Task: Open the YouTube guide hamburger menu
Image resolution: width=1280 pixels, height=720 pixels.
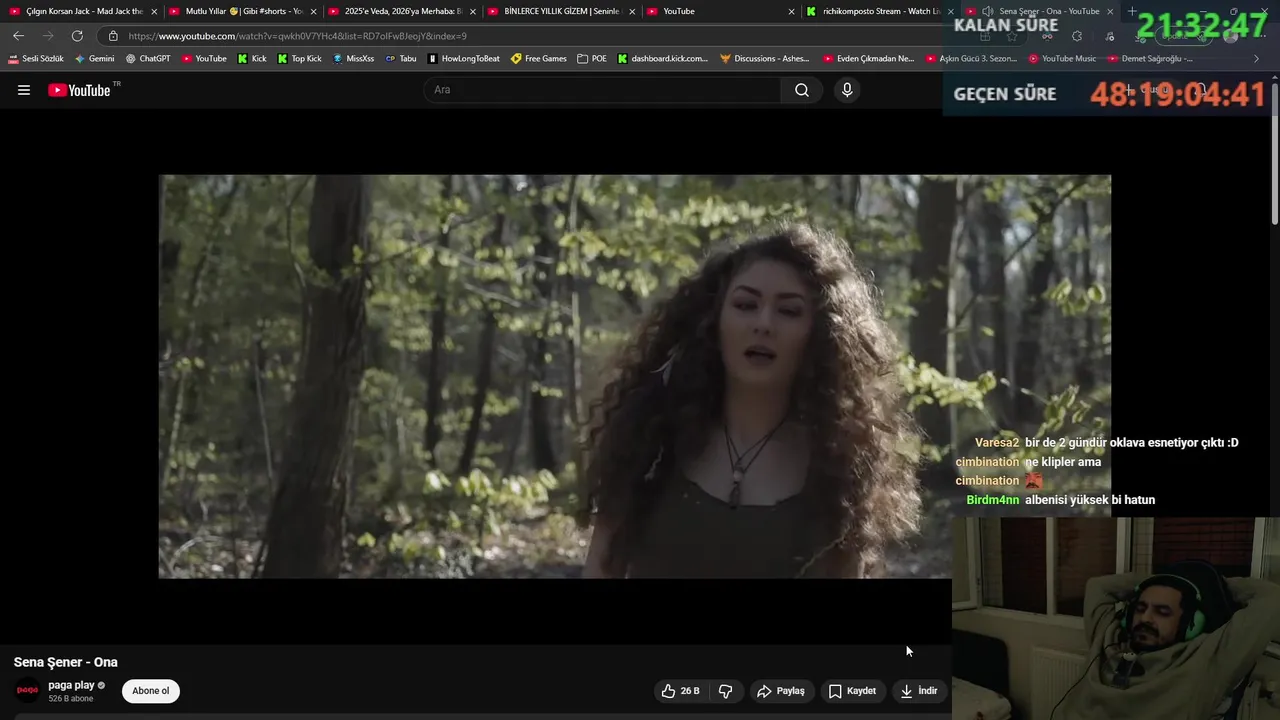Action: tap(24, 90)
